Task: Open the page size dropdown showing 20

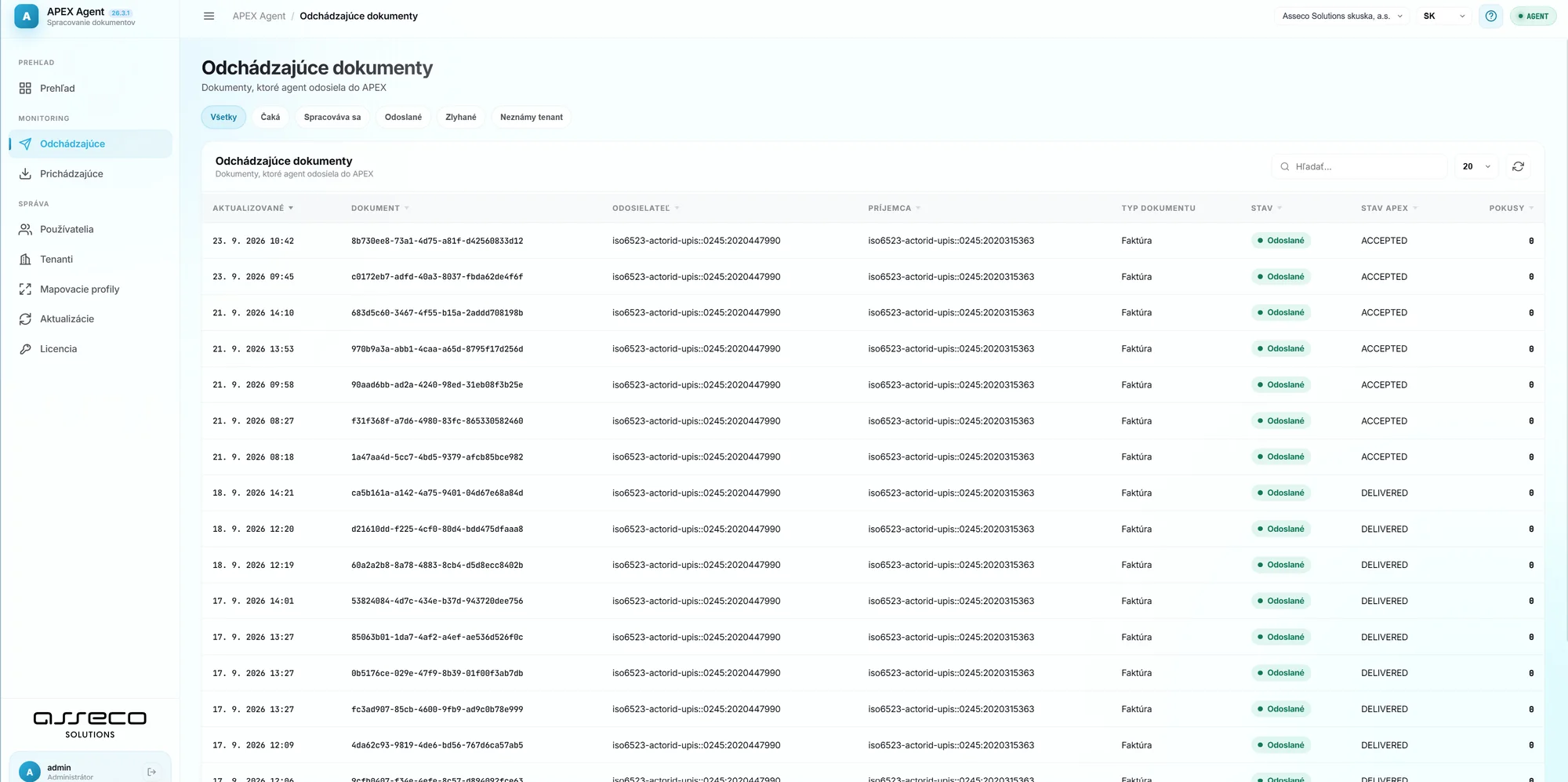Action: [1476, 166]
